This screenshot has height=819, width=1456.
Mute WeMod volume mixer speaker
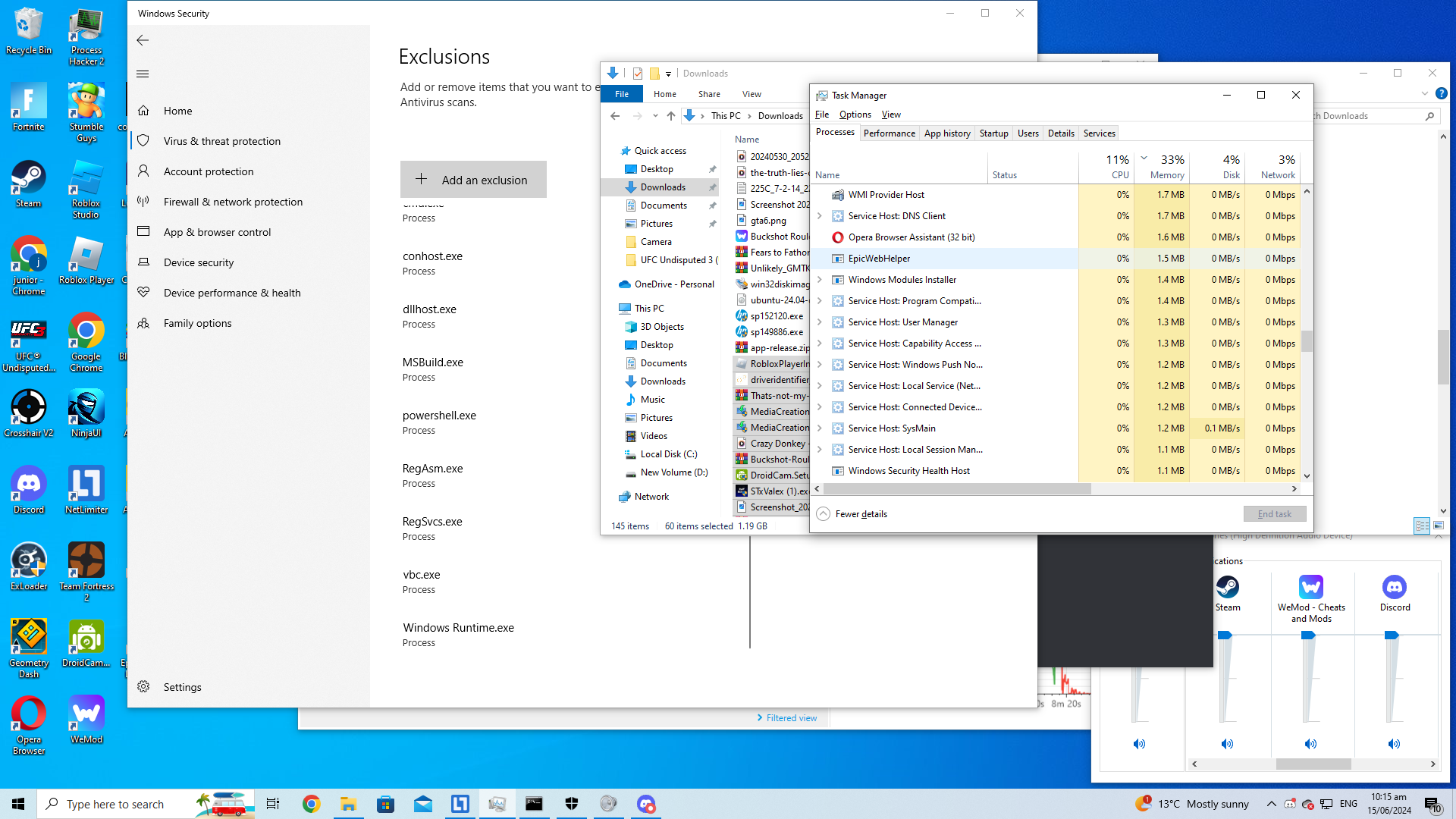coord(1310,744)
